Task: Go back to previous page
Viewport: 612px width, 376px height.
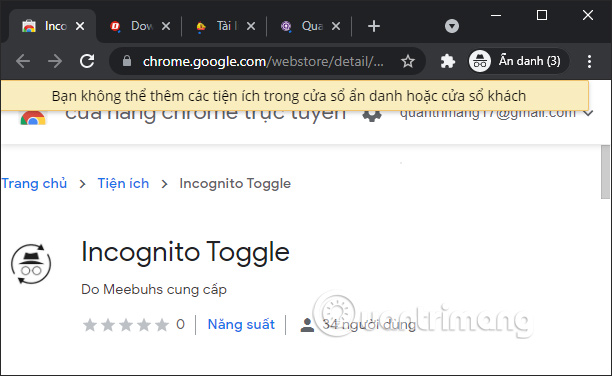Action: pyautogui.click(x=23, y=61)
